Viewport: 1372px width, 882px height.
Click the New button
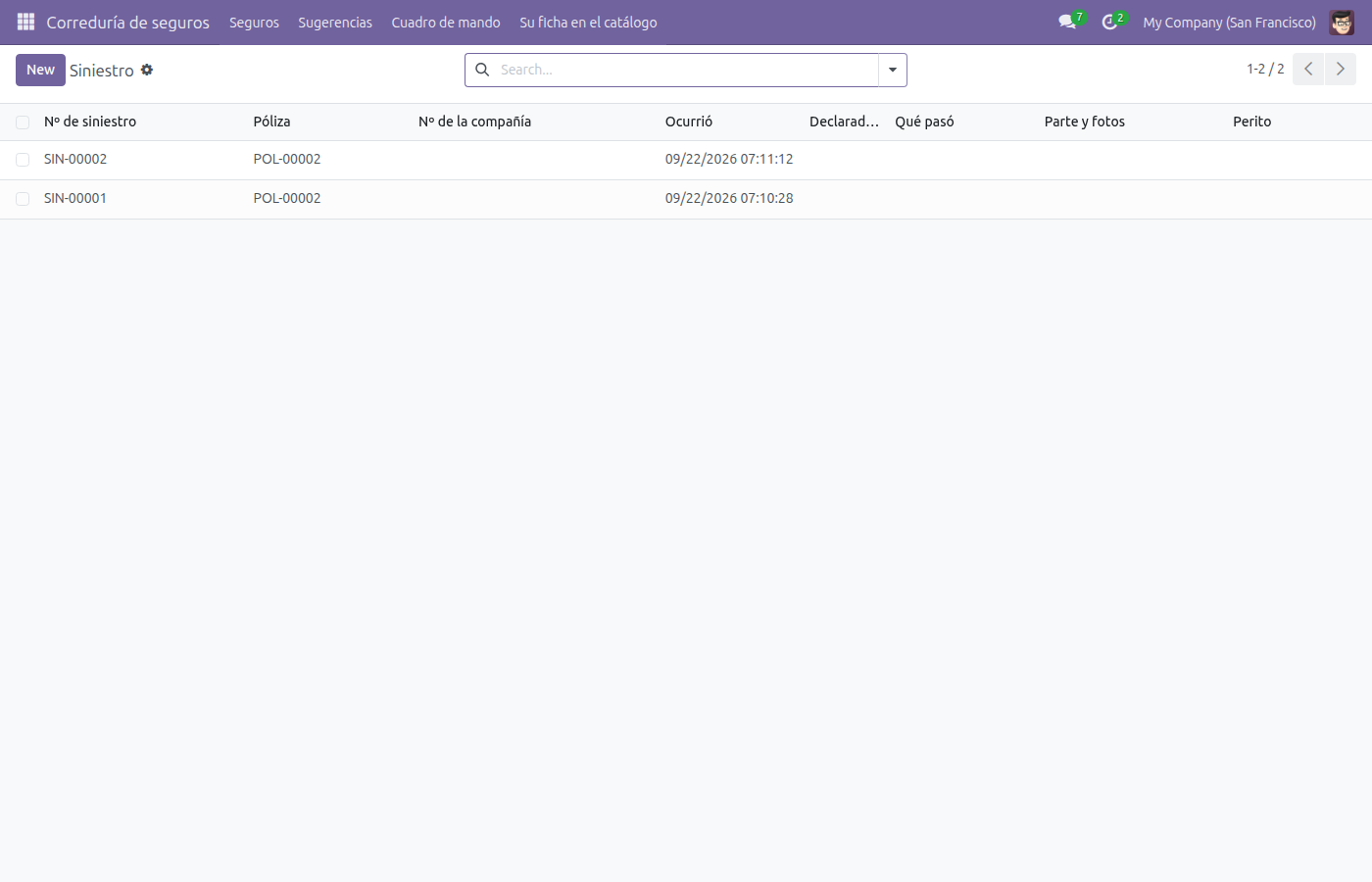pos(40,70)
